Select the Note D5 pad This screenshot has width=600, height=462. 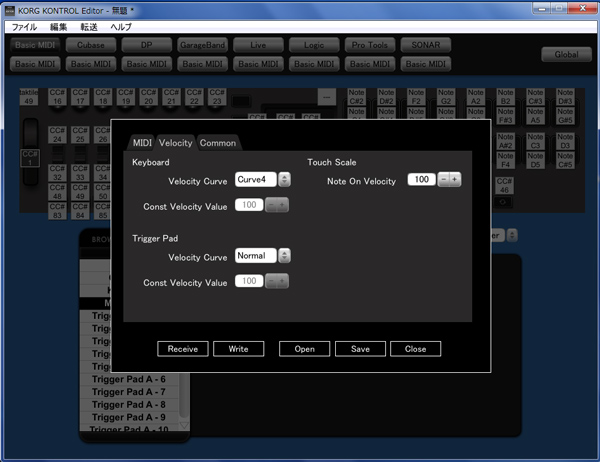point(535,160)
